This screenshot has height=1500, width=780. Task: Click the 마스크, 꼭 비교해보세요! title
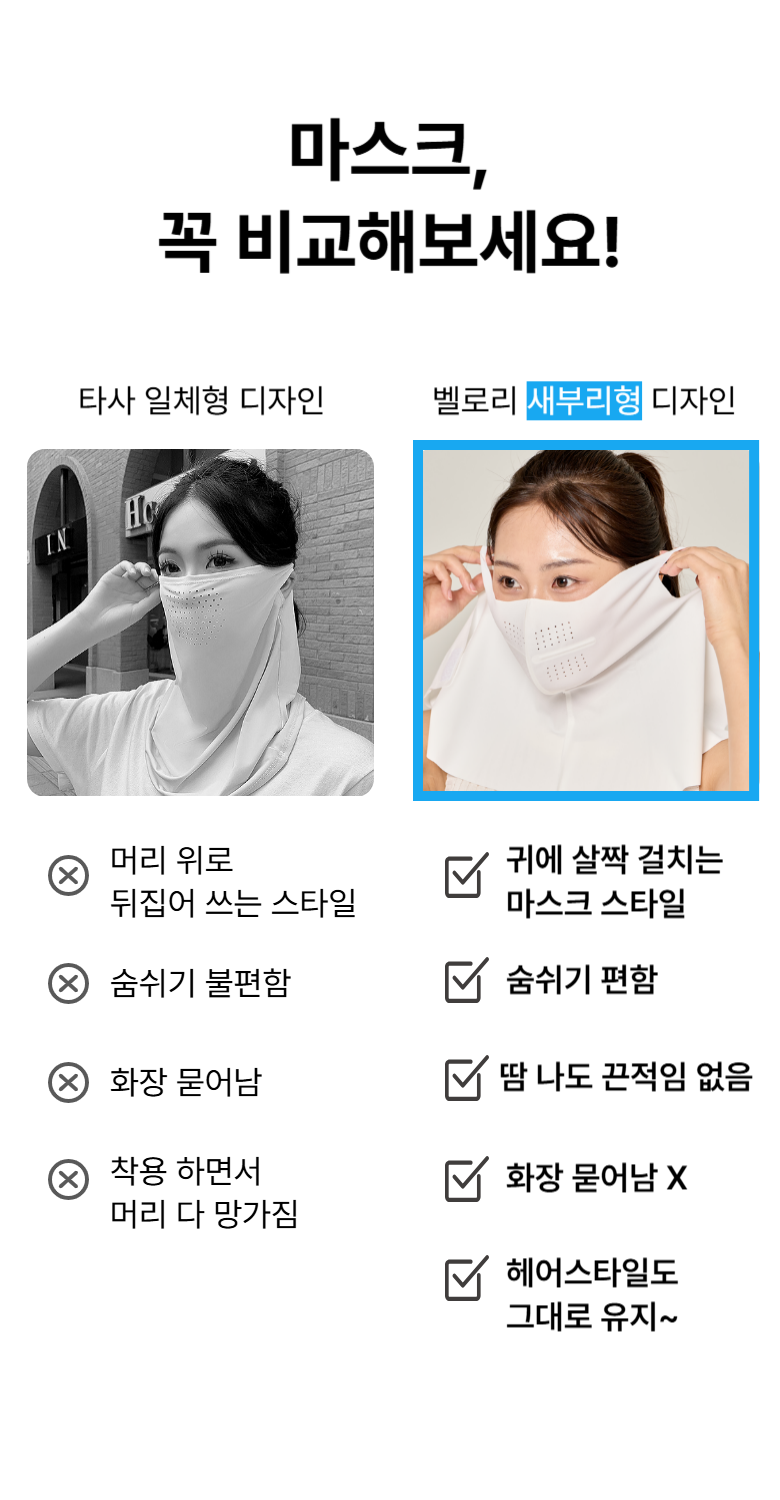(389, 197)
